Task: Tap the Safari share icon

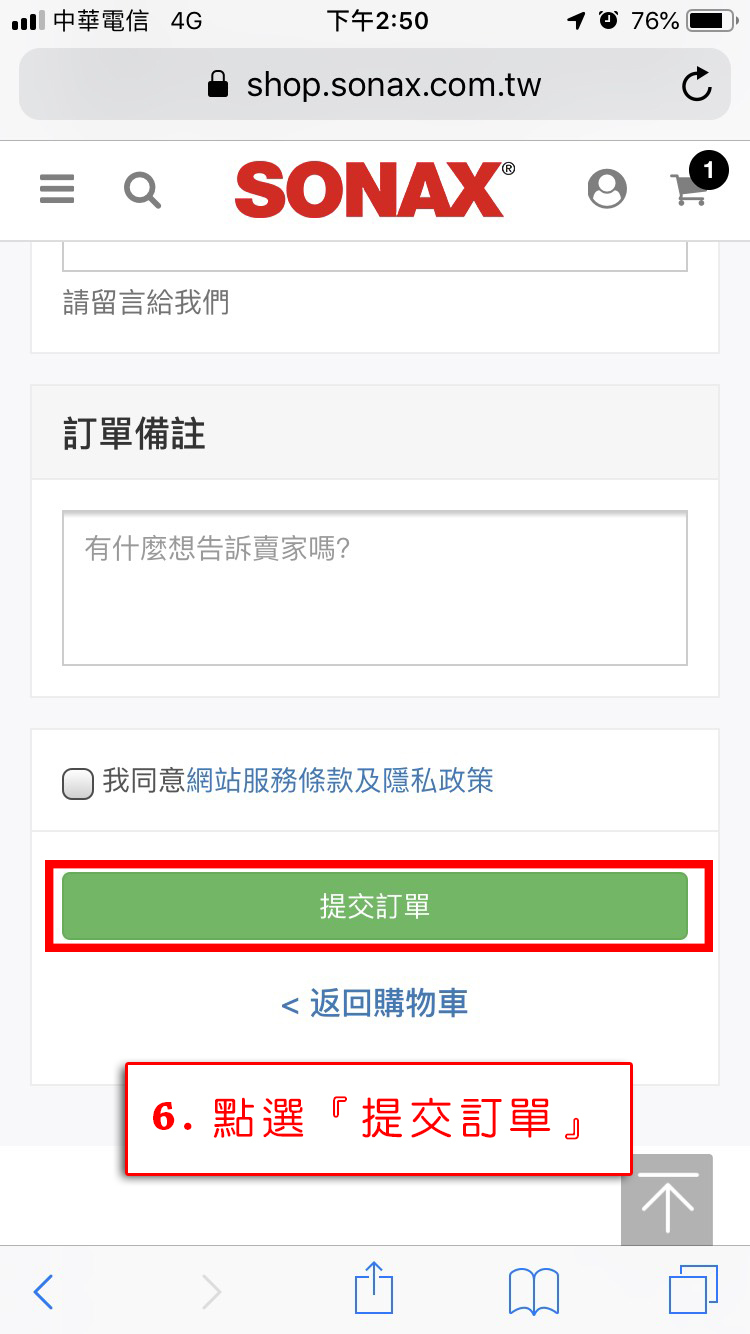Action: 375,1290
